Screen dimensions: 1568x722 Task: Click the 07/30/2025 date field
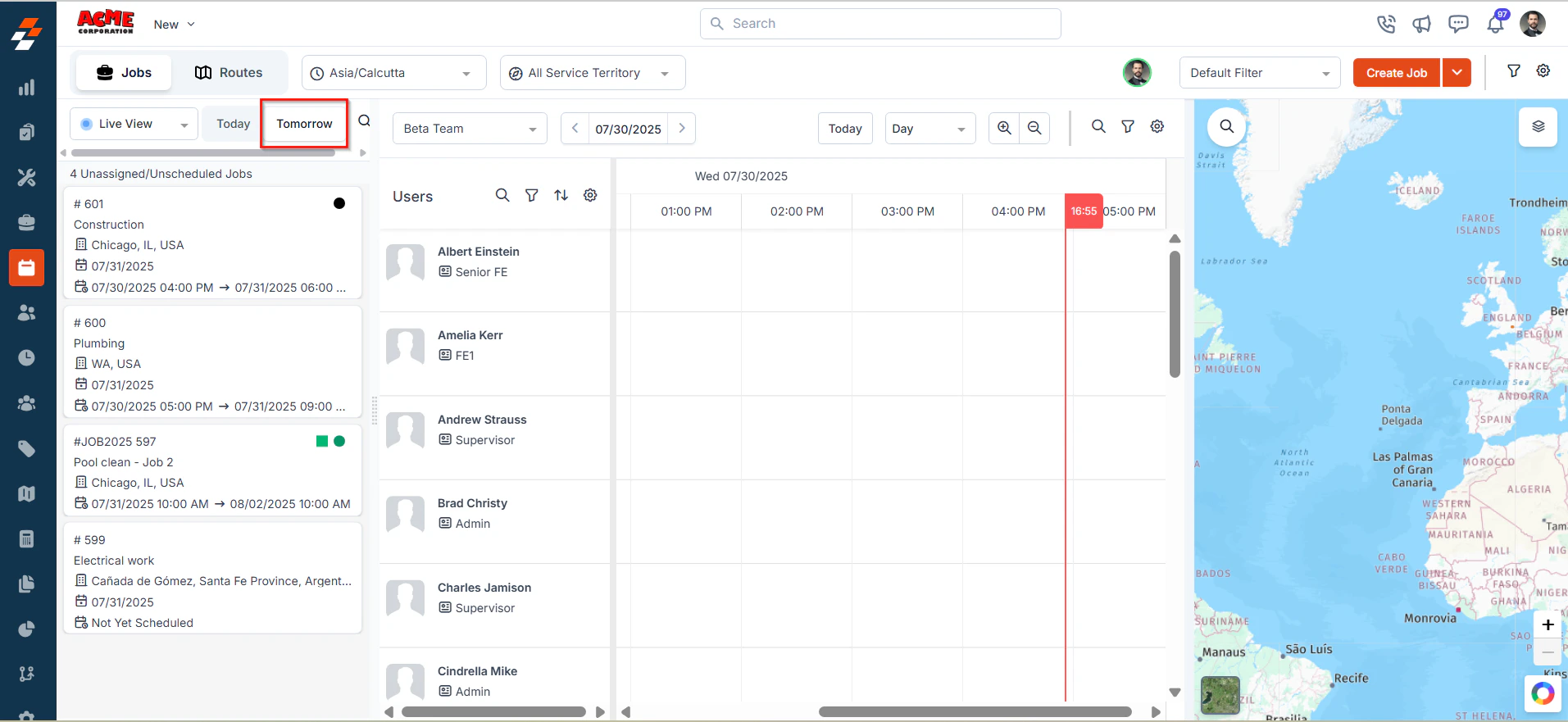628,129
